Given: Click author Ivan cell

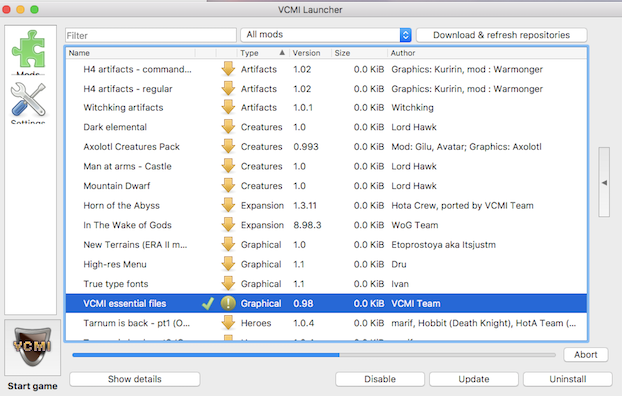Looking at the screenshot, I should click(400, 284).
